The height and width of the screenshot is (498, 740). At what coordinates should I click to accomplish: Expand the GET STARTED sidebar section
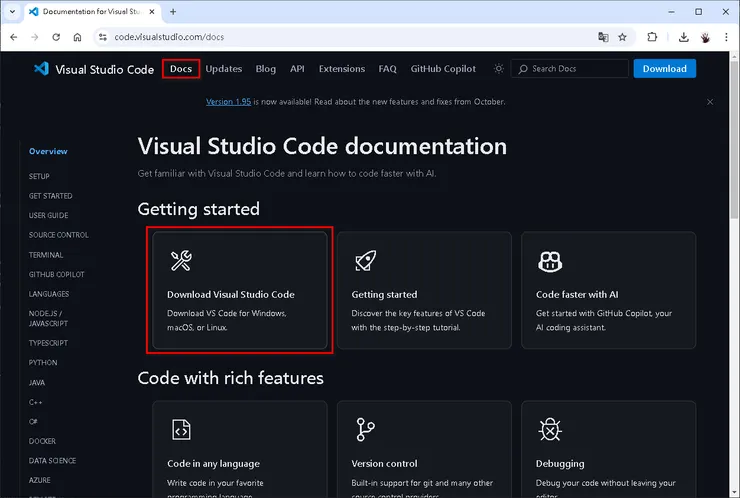[x=50, y=196]
